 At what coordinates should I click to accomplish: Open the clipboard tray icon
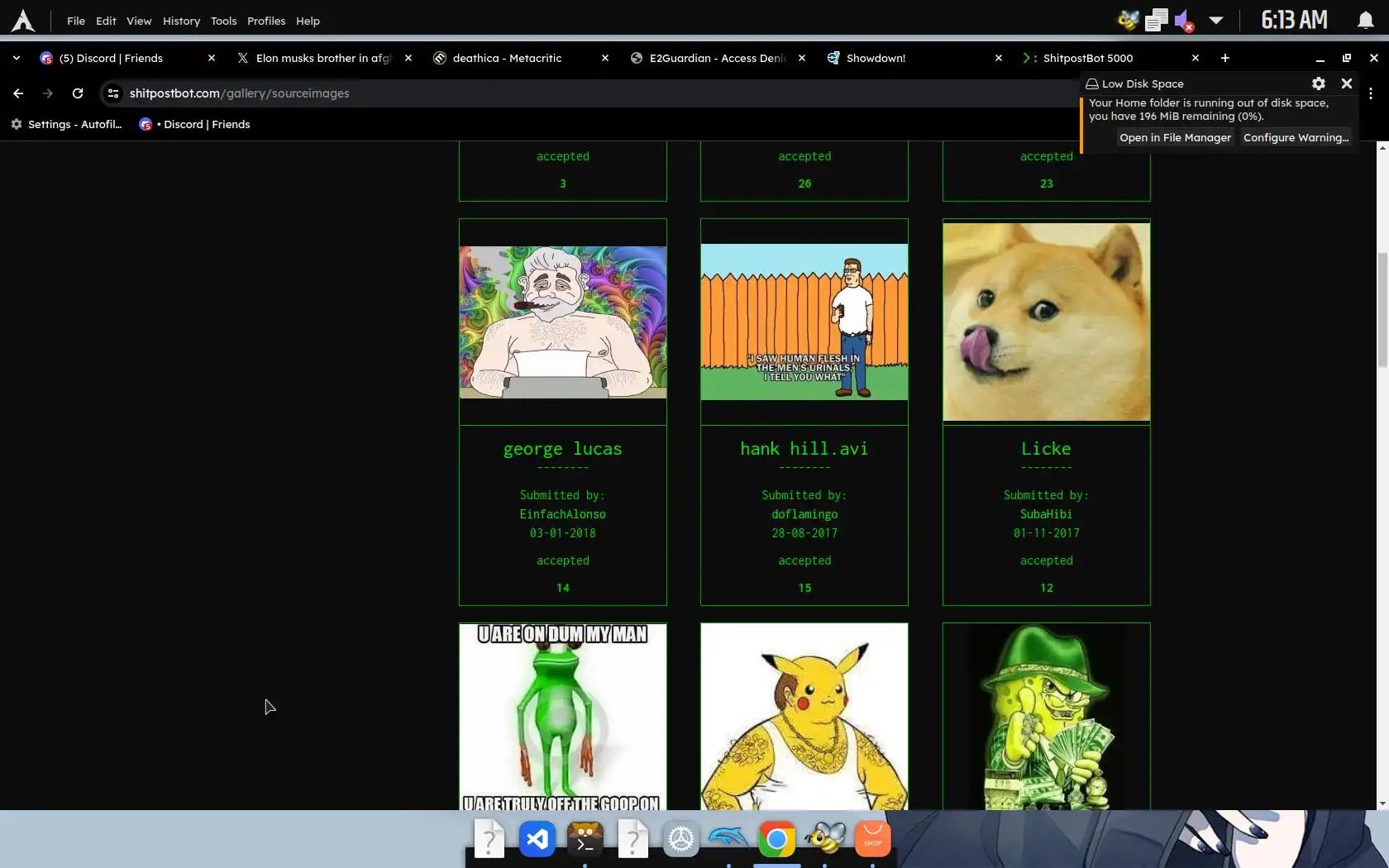pos(1157,20)
